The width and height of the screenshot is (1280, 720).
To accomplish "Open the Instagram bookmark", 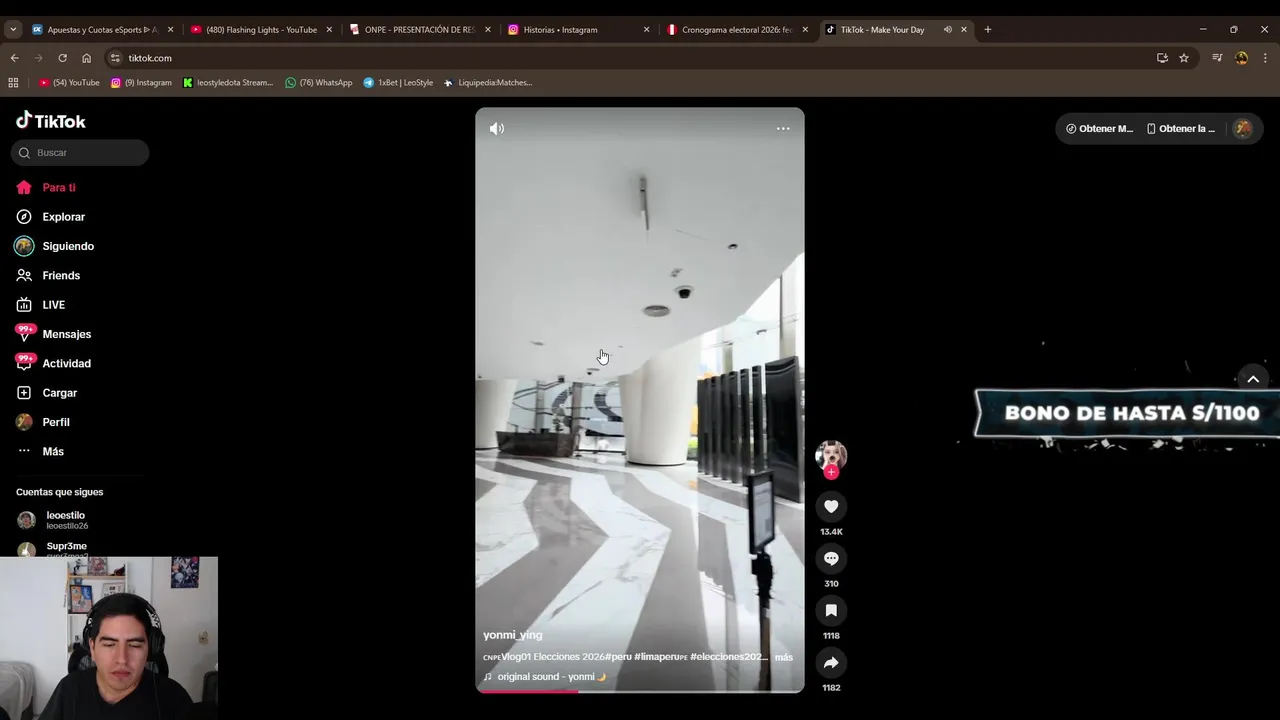I will (x=141, y=83).
